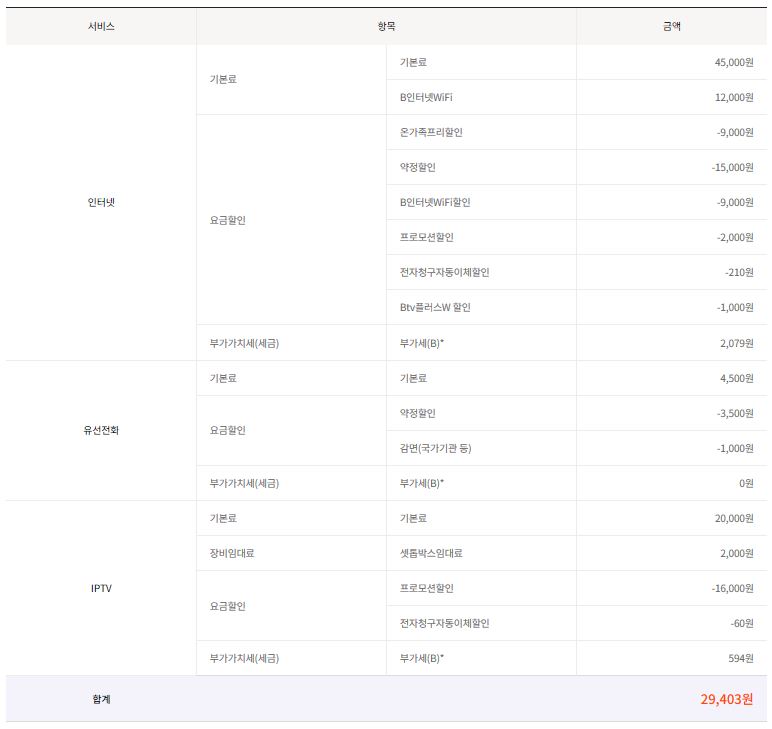Select the 셋톱박스임대료 item
The image size is (772, 729).
tap(430, 553)
